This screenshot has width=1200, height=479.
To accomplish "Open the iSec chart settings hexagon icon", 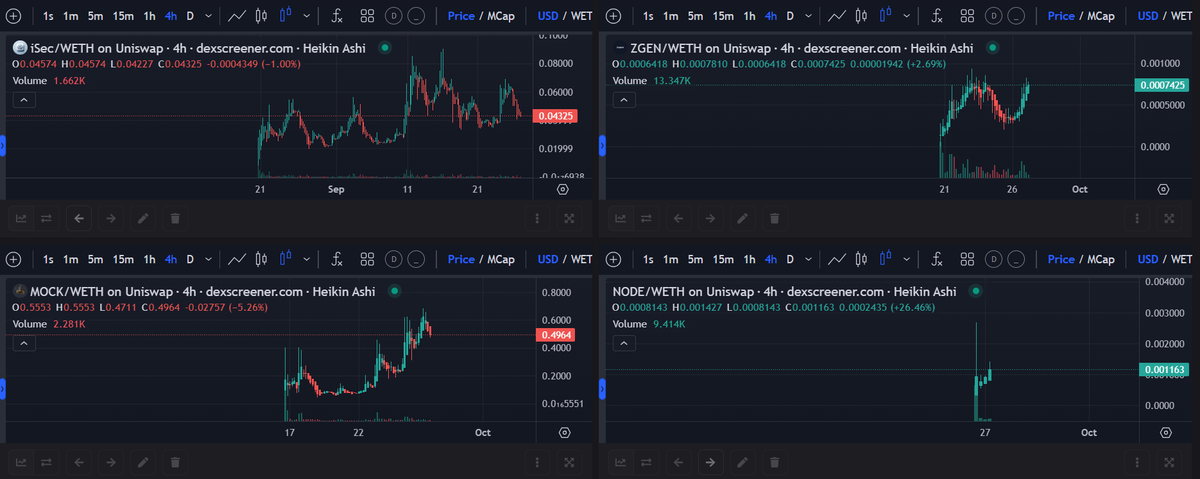I will pyautogui.click(x=563, y=188).
